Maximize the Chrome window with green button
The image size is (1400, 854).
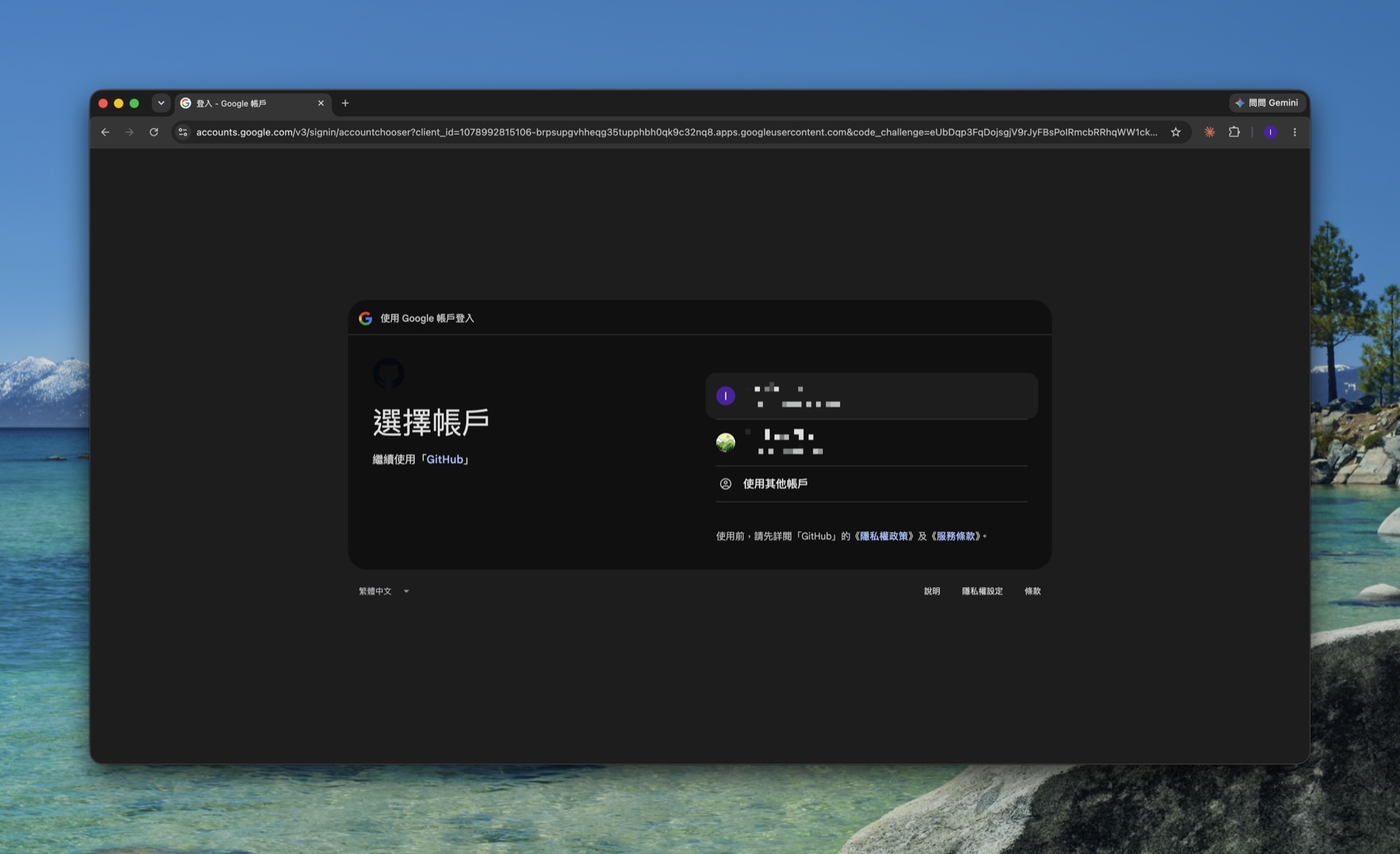pos(134,103)
